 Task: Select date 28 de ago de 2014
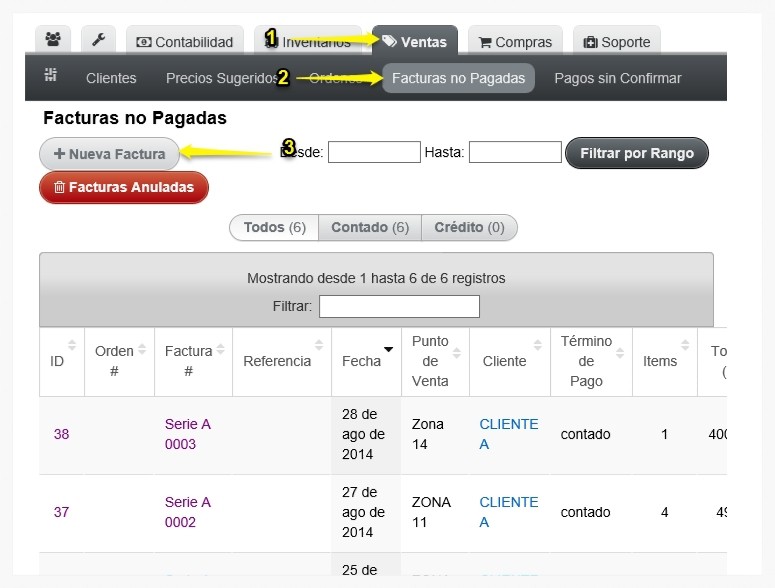[x=363, y=434]
